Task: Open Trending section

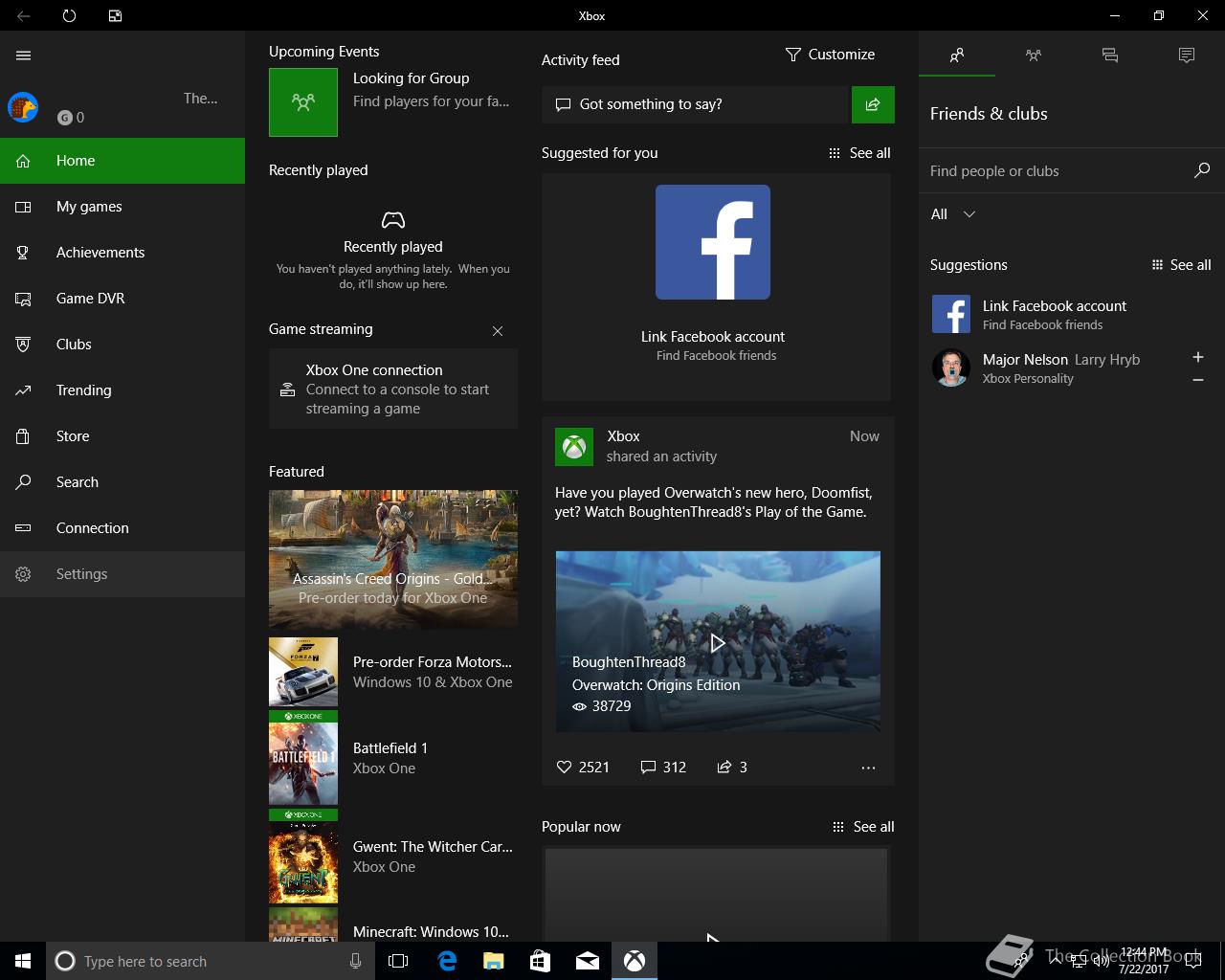Action: tap(122, 390)
